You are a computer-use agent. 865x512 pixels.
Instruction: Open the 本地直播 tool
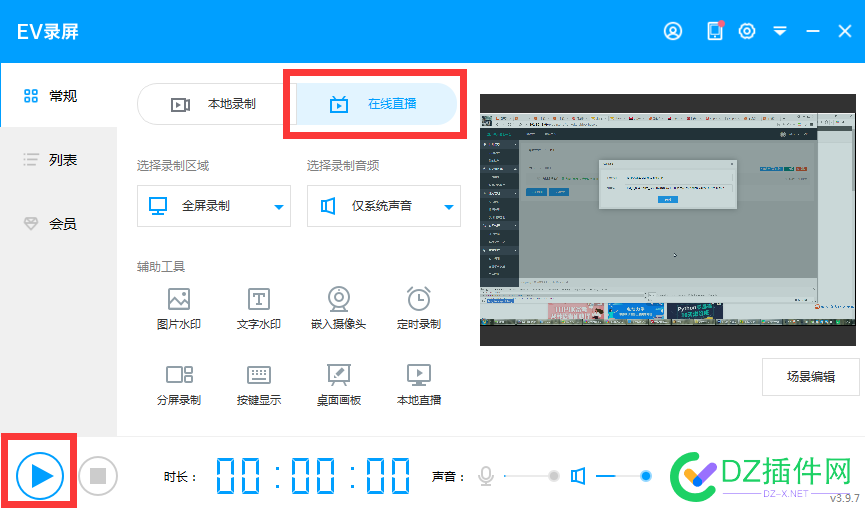pyautogui.click(x=419, y=385)
